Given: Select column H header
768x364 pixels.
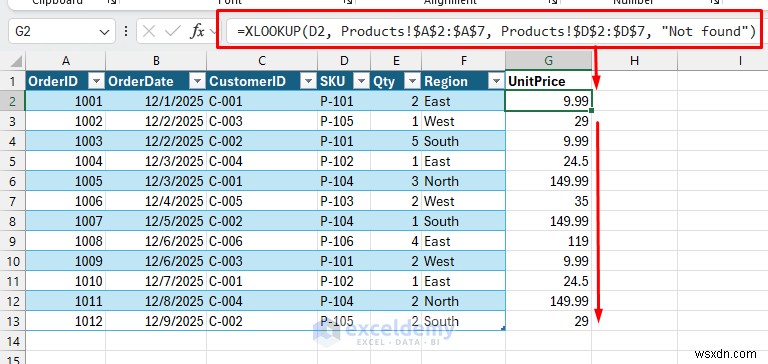Looking at the screenshot, I should (x=634, y=61).
